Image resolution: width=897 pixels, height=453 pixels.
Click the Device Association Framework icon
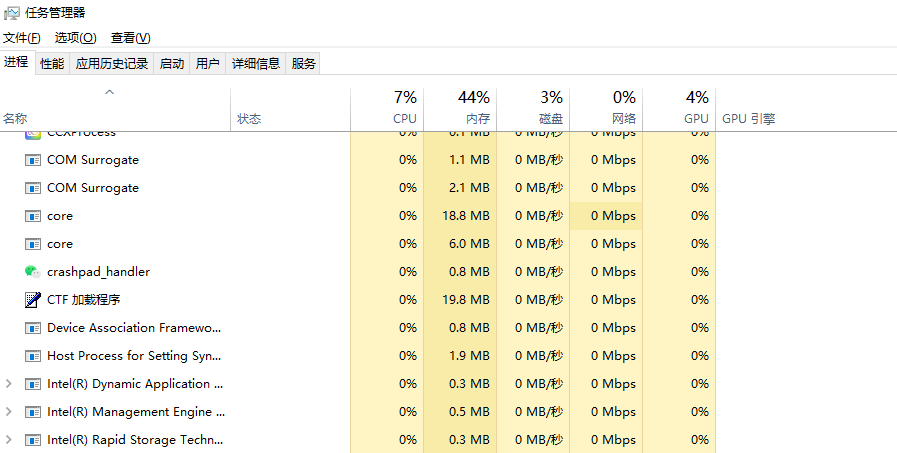tap(32, 328)
